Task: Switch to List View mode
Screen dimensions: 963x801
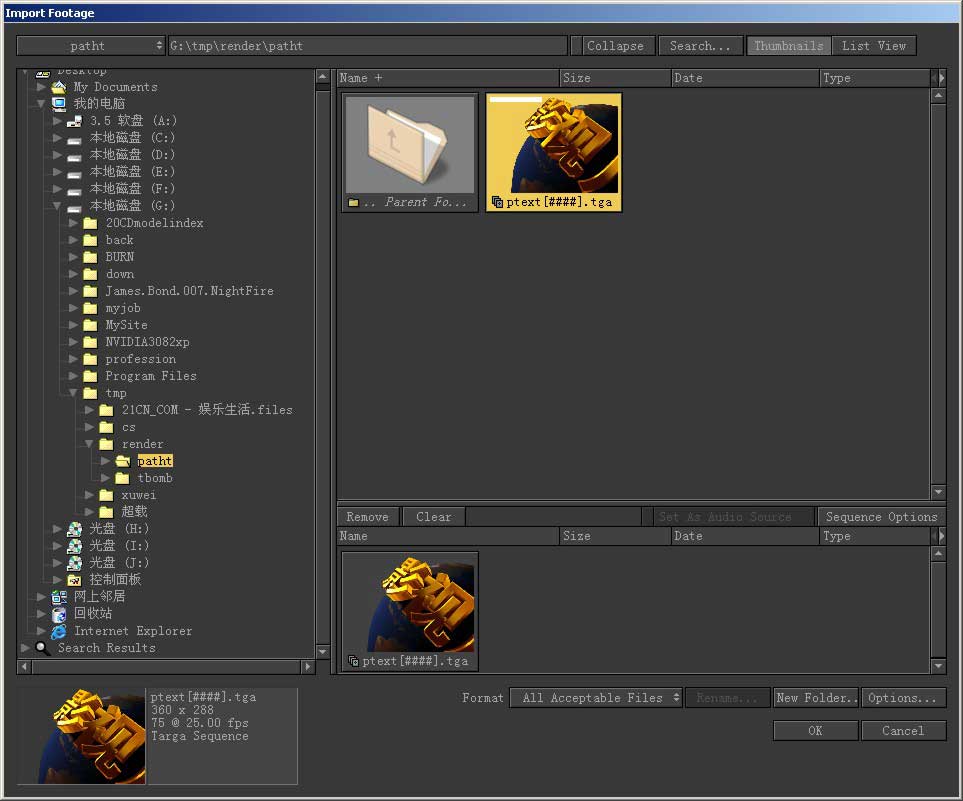Action: 873,46
